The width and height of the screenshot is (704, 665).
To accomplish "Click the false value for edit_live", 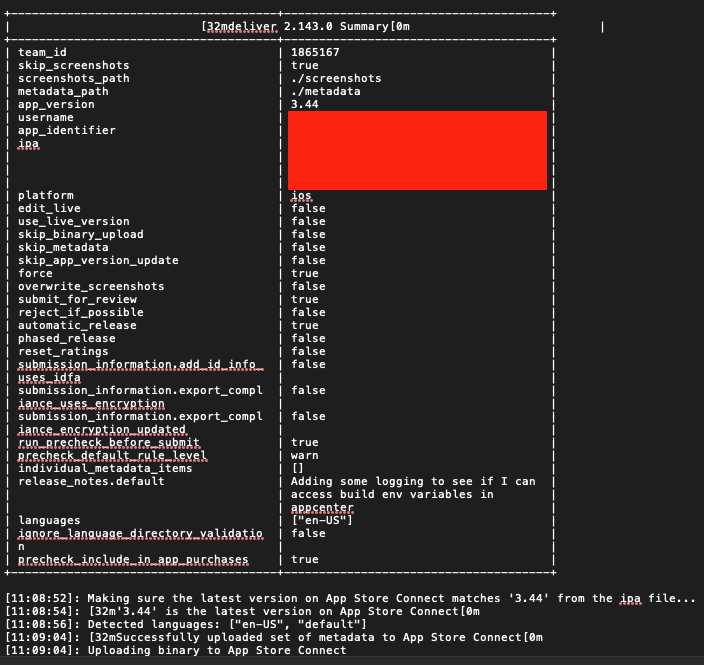I will [308, 209].
